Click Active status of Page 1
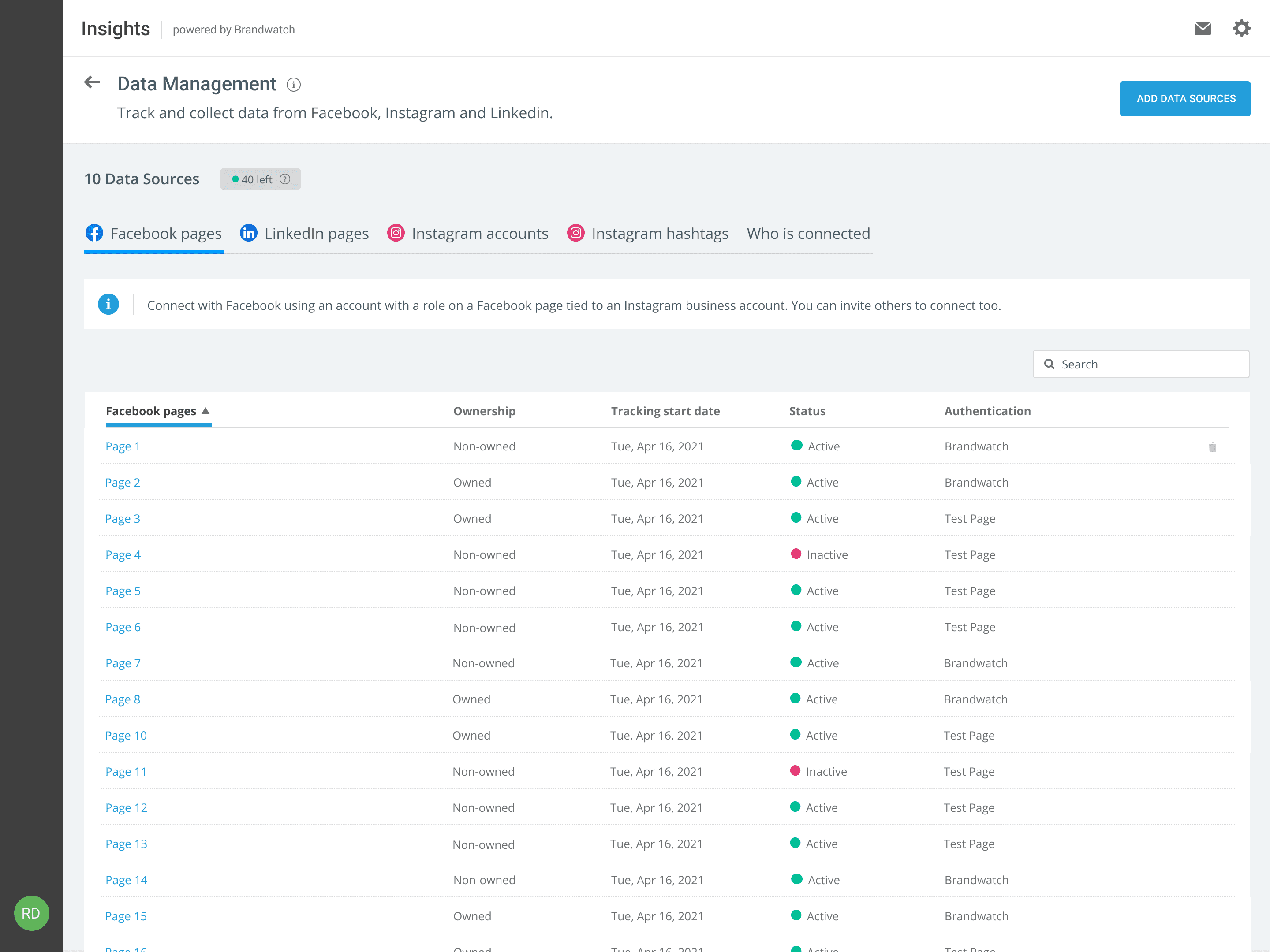Image resolution: width=1270 pixels, height=952 pixels. click(815, 446)
